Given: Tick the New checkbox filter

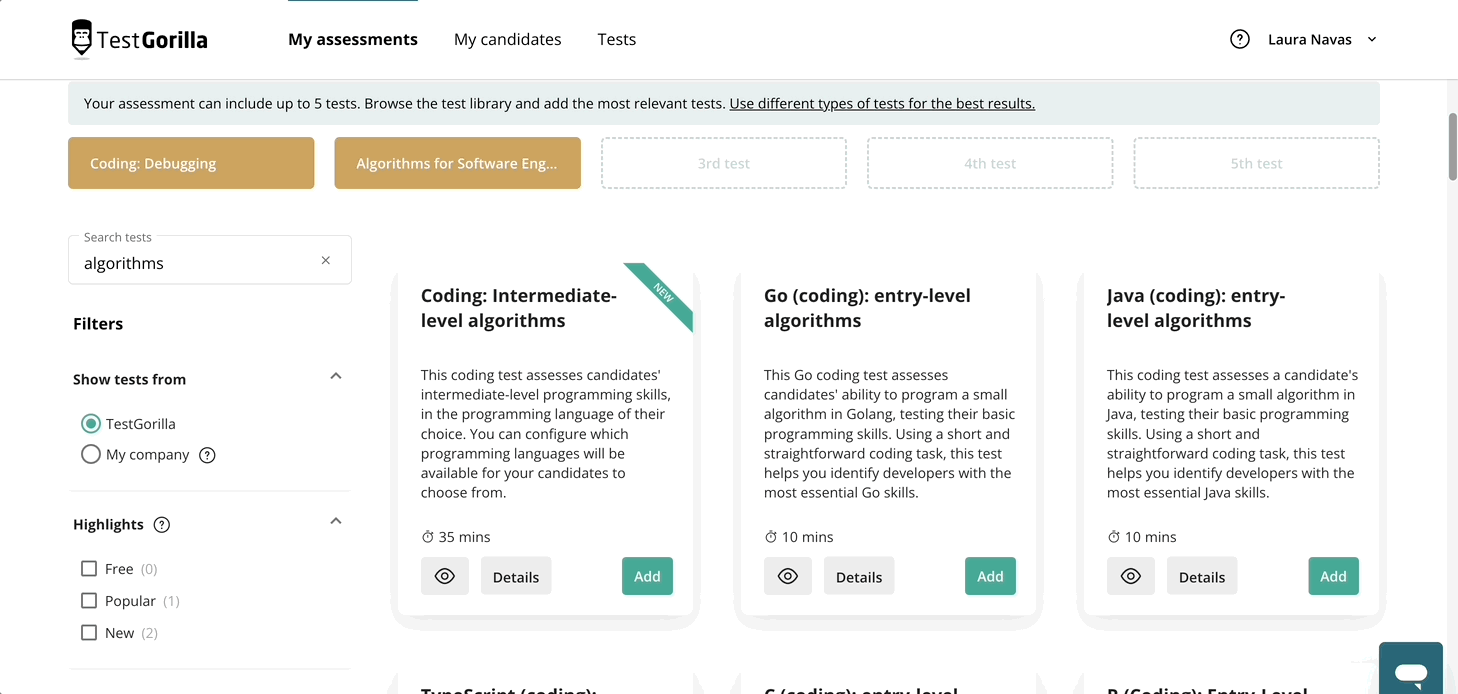Looking at the screenshot, I should (x=89, y=633).
